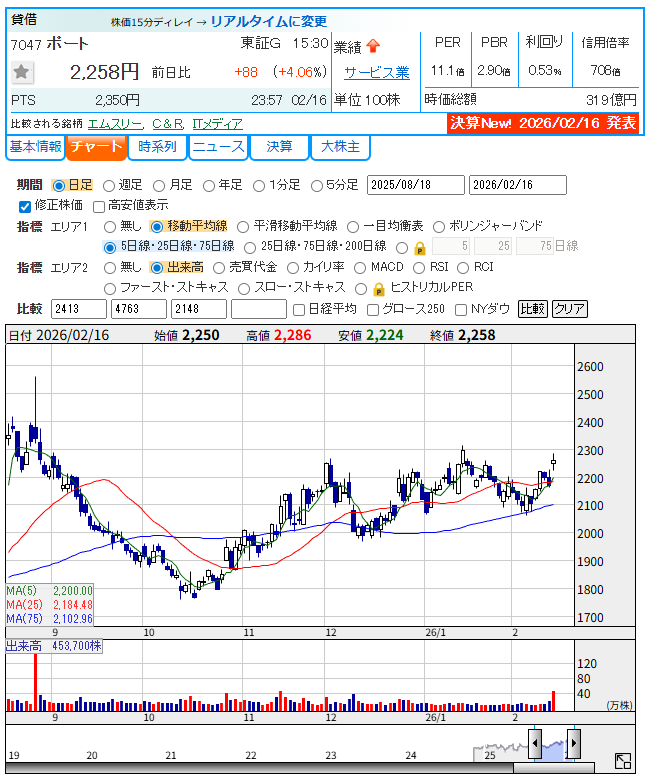The height and width of the screenshot is (775, 650).
Task: Toggle the 修正株価 checkbox
Action: (25, 206)
